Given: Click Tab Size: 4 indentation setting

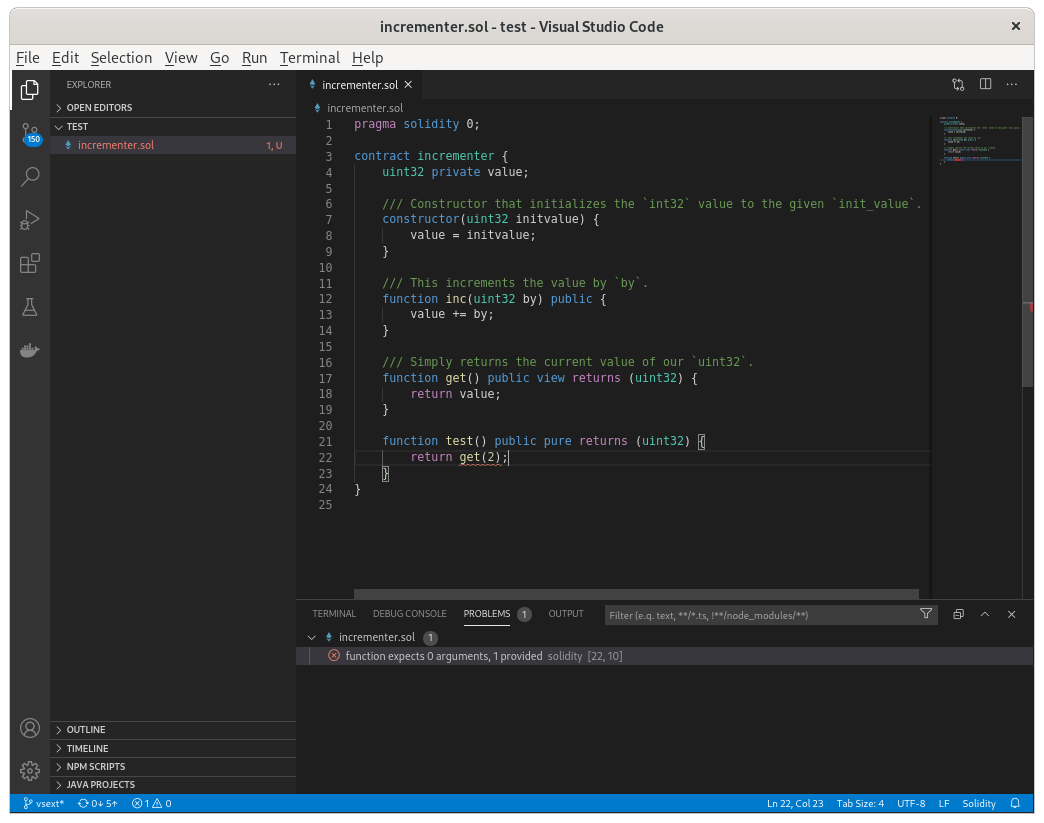Looking at the screenshot, I should tap(860, 803).
